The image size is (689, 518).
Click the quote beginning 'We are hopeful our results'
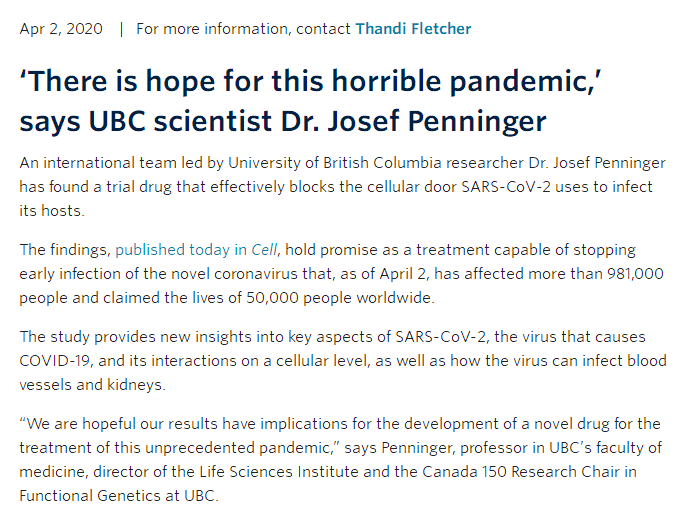(341, 460)
